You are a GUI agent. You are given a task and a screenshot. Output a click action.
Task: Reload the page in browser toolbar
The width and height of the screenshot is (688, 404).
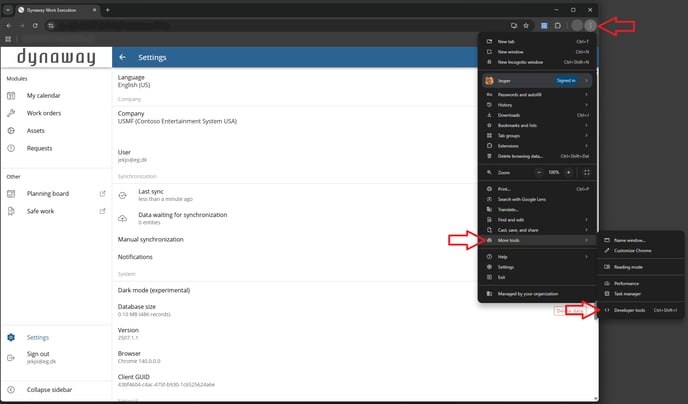[35, 24]
